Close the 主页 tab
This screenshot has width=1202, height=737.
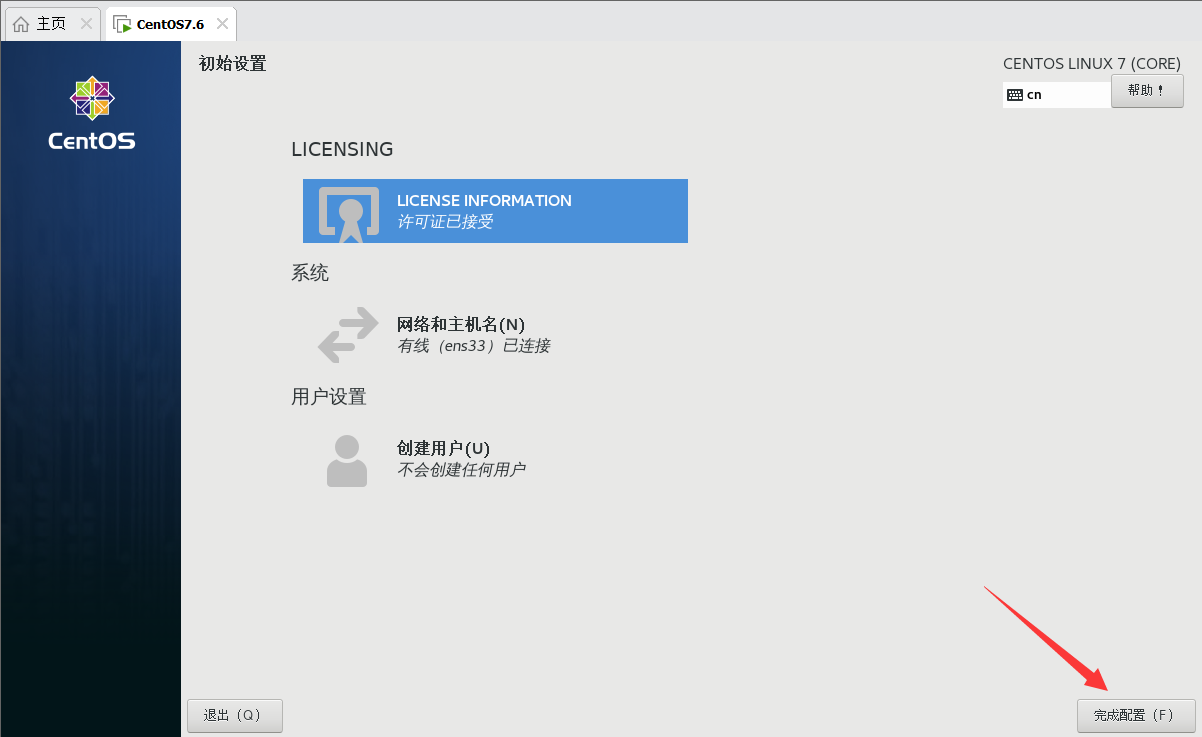click(x=86, y=23)
